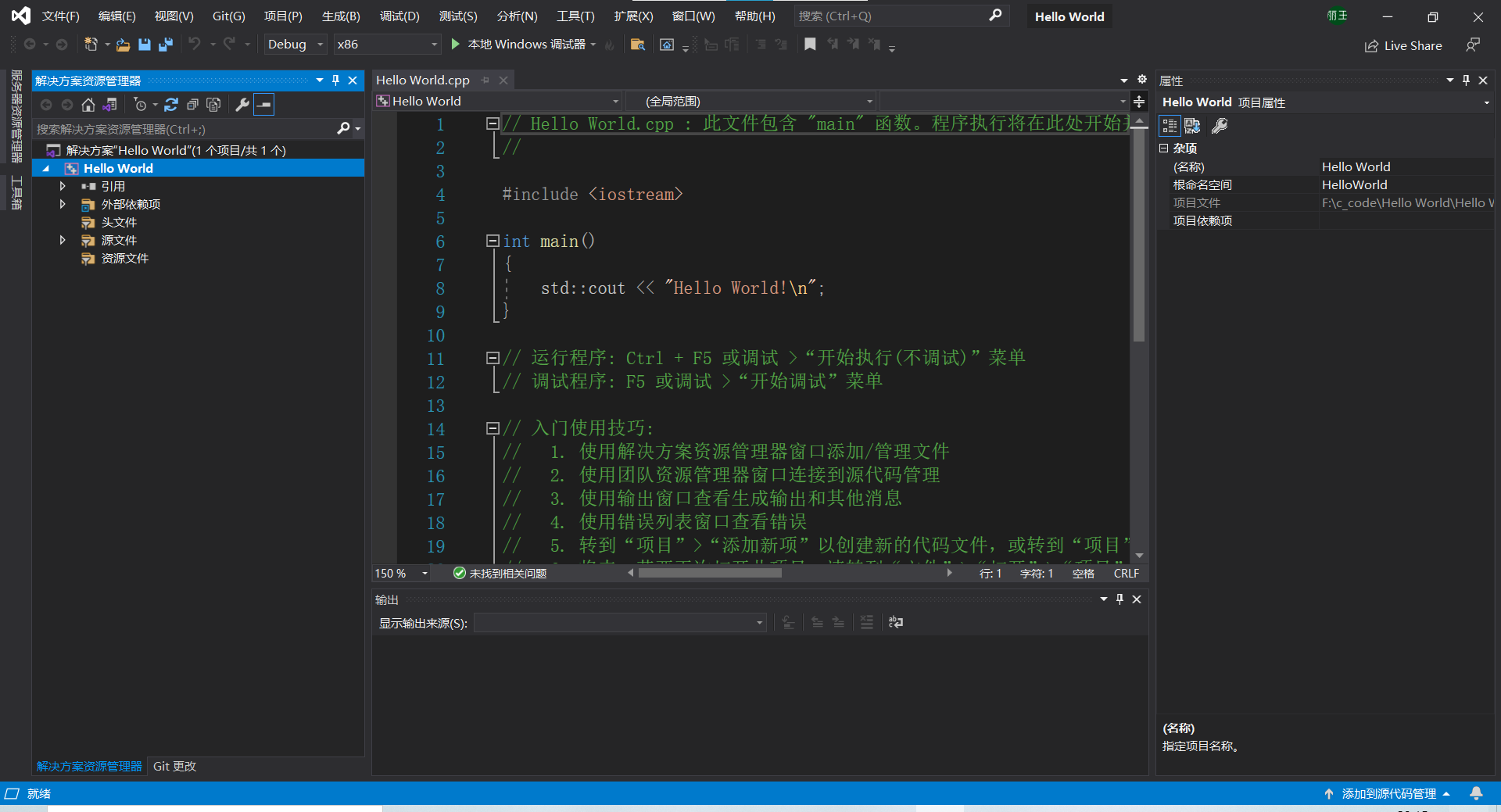Switch to 解决方案资源管理器 bottom tab
Viewport: 1501px width, 812px height.
(89, 766)
